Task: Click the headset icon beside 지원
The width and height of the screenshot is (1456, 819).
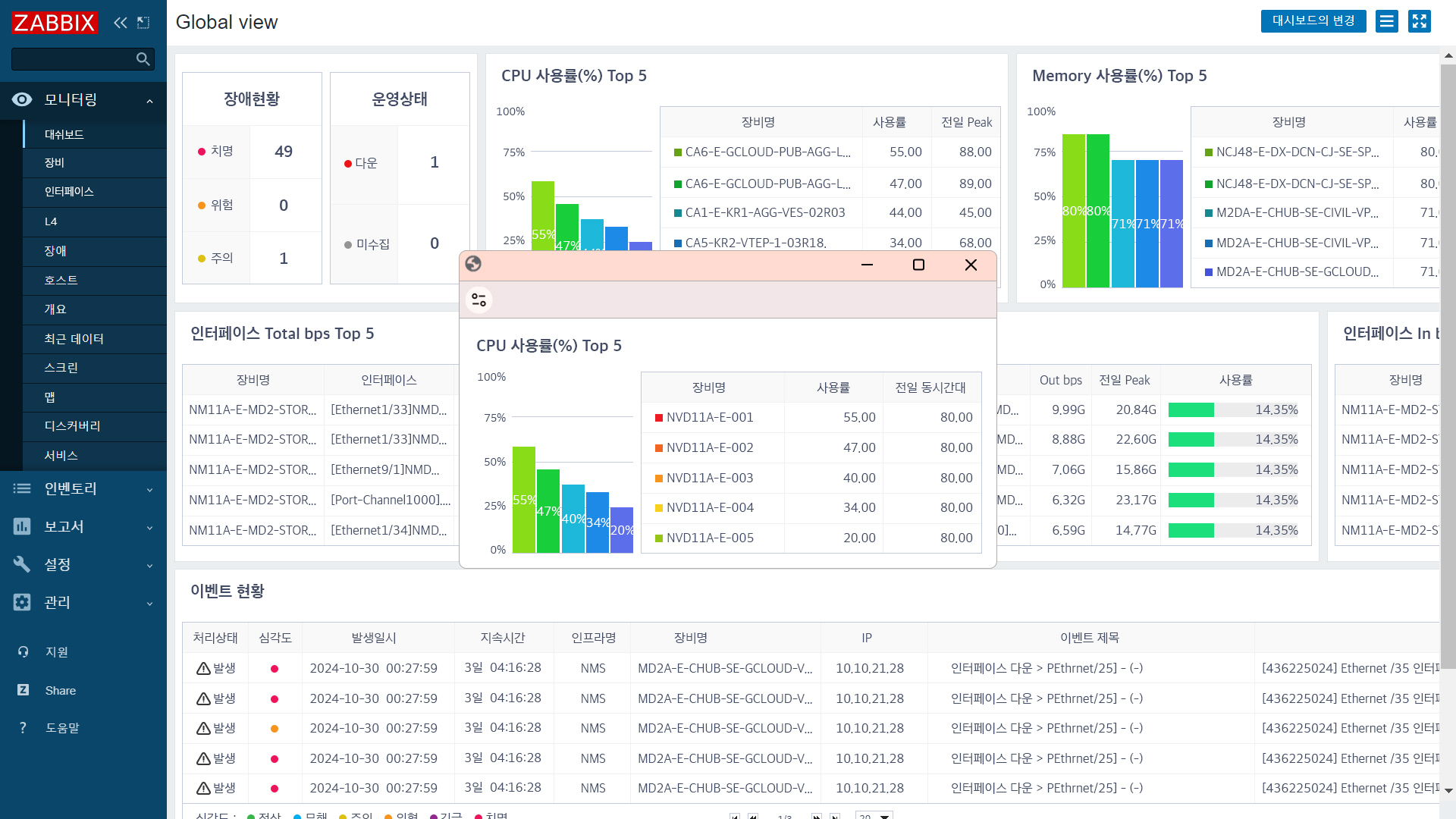Action: tap(23, 651)
